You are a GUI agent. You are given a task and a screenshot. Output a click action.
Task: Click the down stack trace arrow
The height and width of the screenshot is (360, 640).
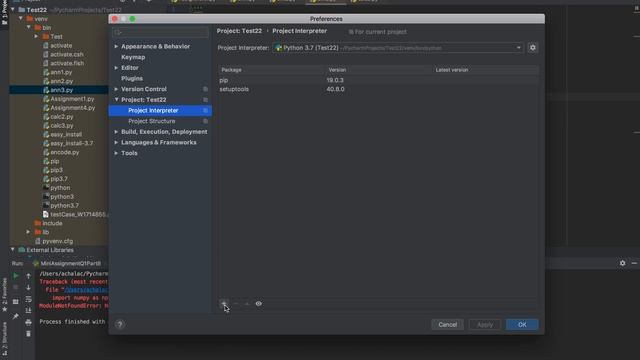pos(29,287)
